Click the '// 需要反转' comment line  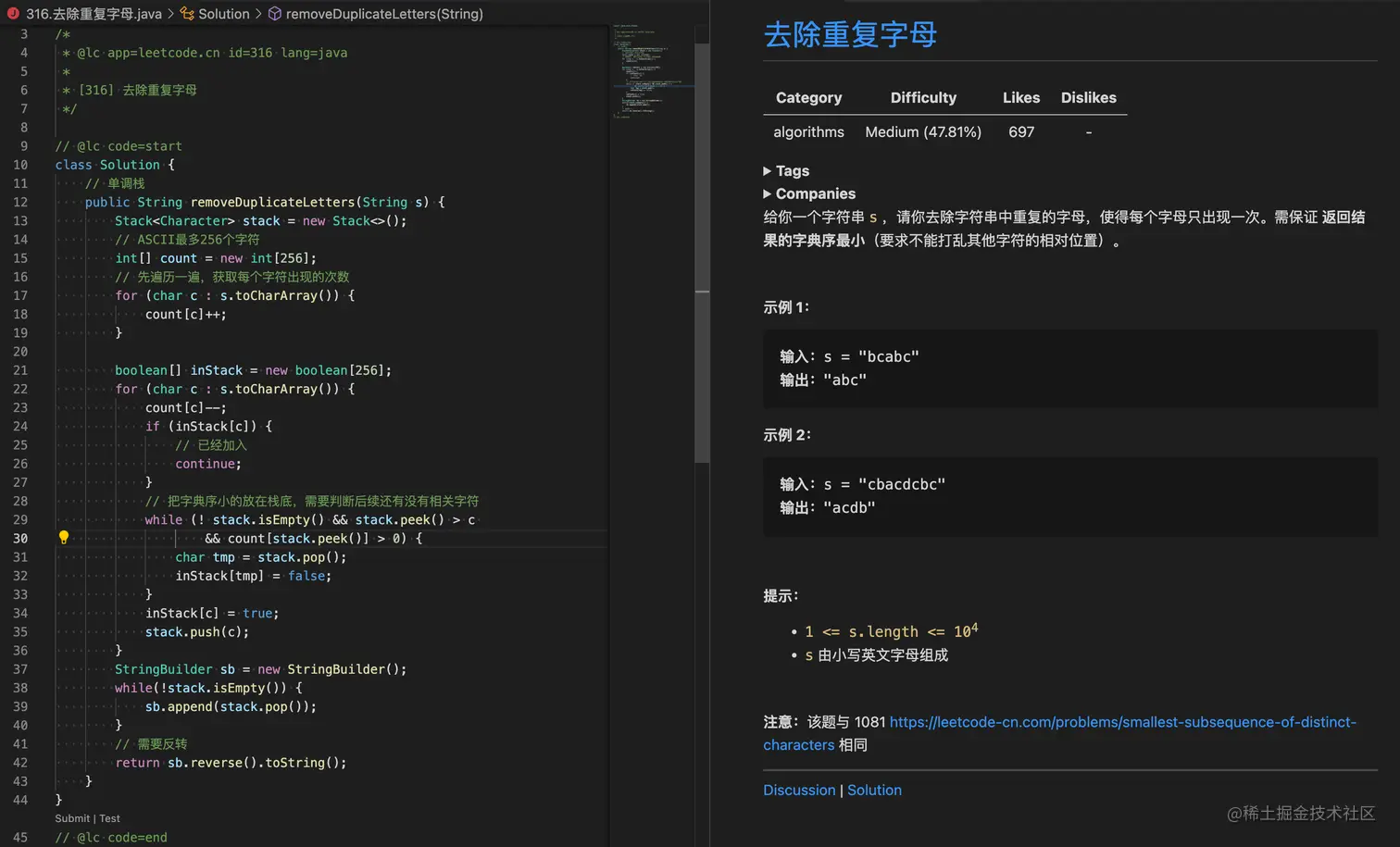[151, 744]
